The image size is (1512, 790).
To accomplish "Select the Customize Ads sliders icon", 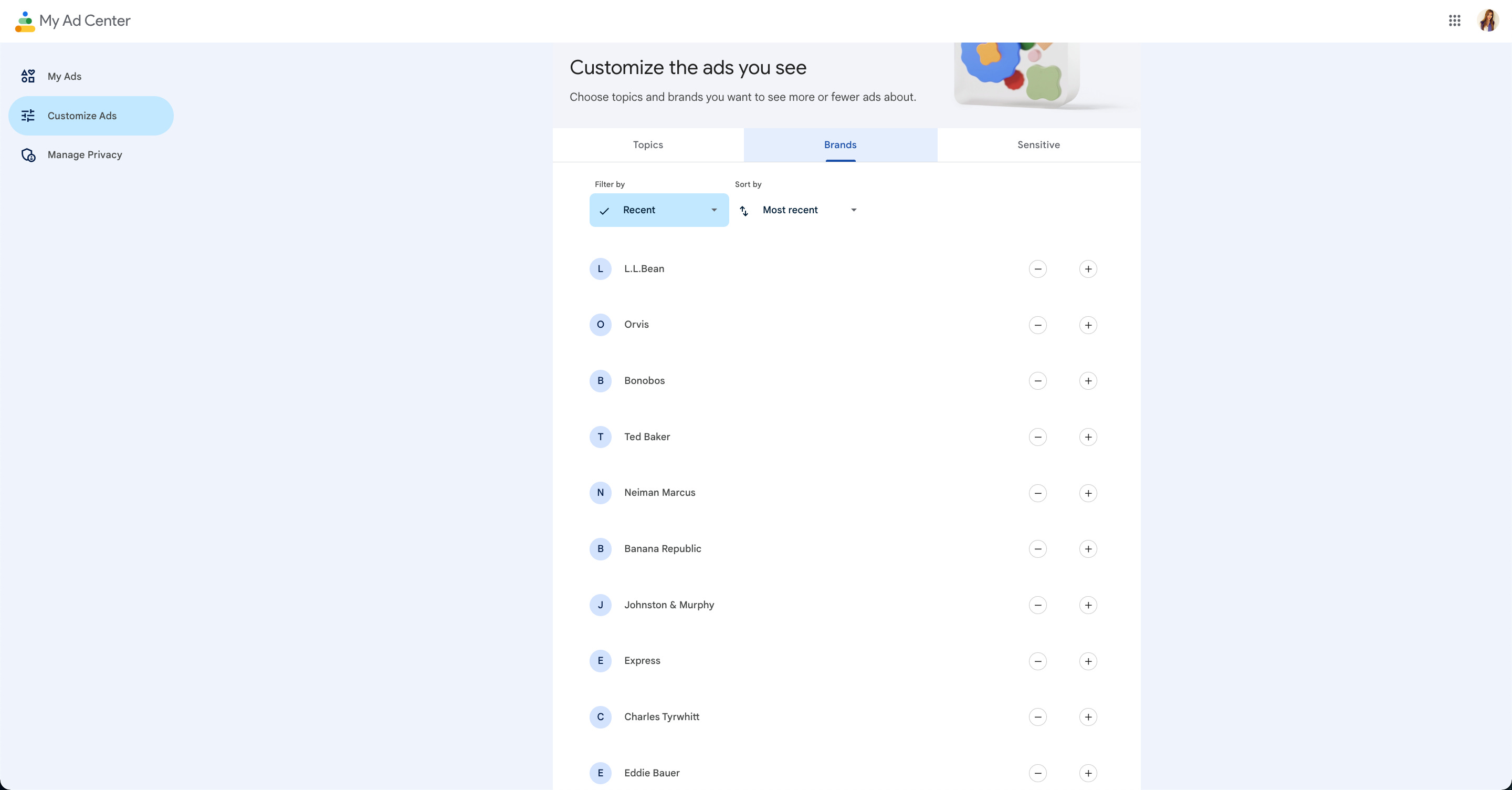I will pos(28,116).
